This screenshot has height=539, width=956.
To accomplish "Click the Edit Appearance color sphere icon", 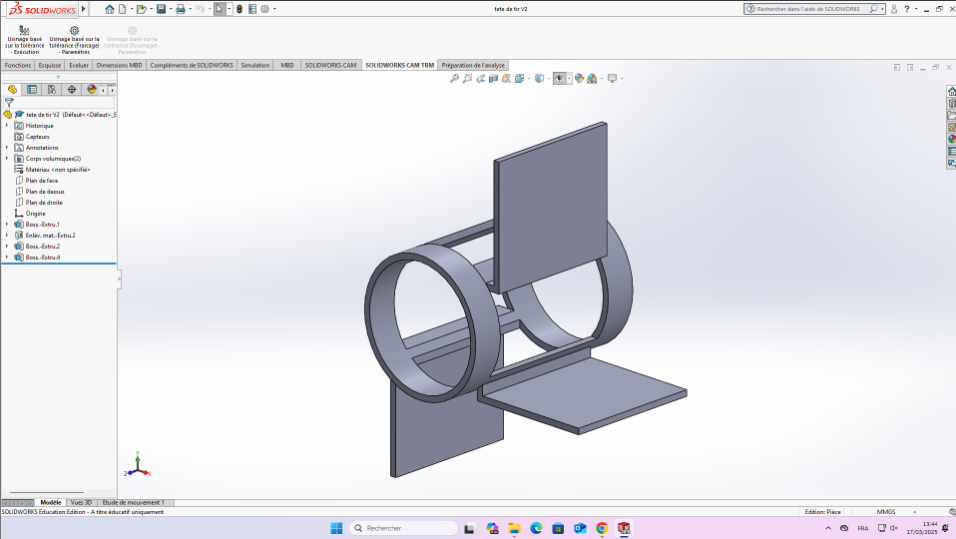I will pos(580,78).
